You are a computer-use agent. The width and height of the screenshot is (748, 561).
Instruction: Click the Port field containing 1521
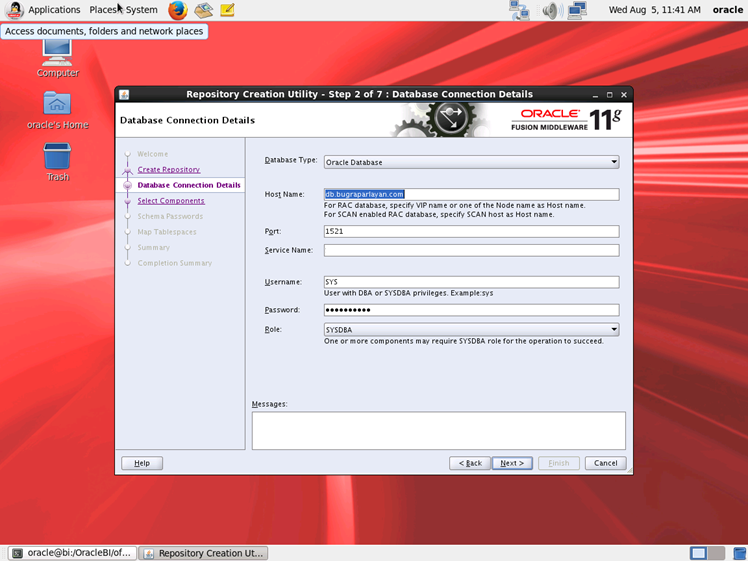(471, 231)
